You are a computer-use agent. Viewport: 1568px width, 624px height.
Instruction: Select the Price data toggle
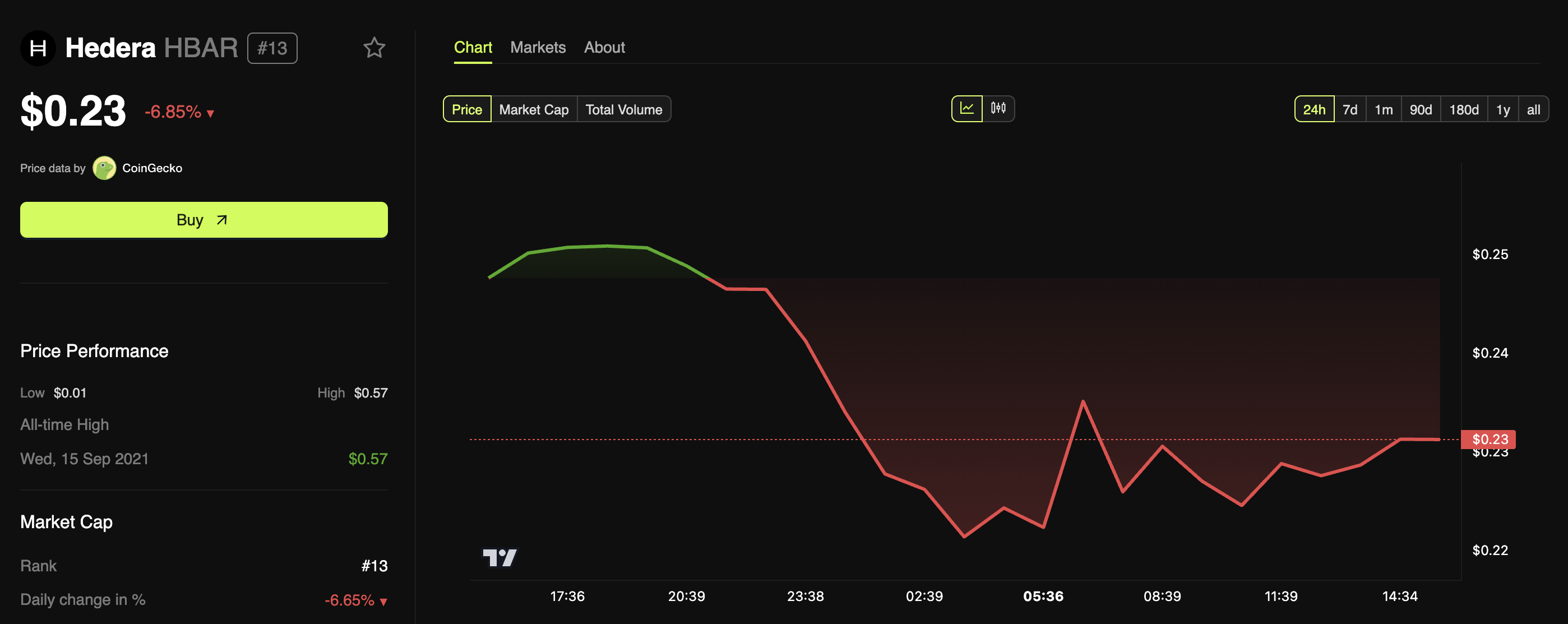pos(467,109)
